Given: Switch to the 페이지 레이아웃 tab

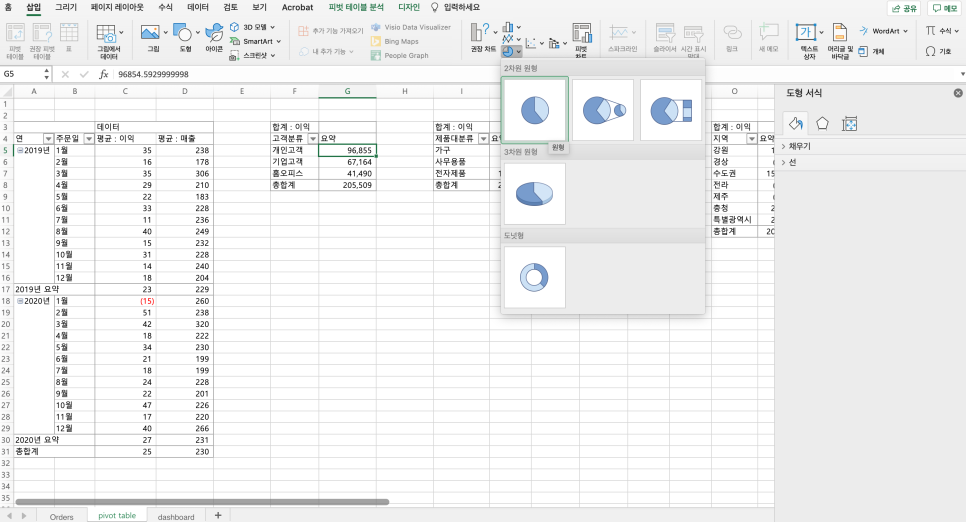Looking at the screenshot, I should pyautogui.click(x=117, y=7).
